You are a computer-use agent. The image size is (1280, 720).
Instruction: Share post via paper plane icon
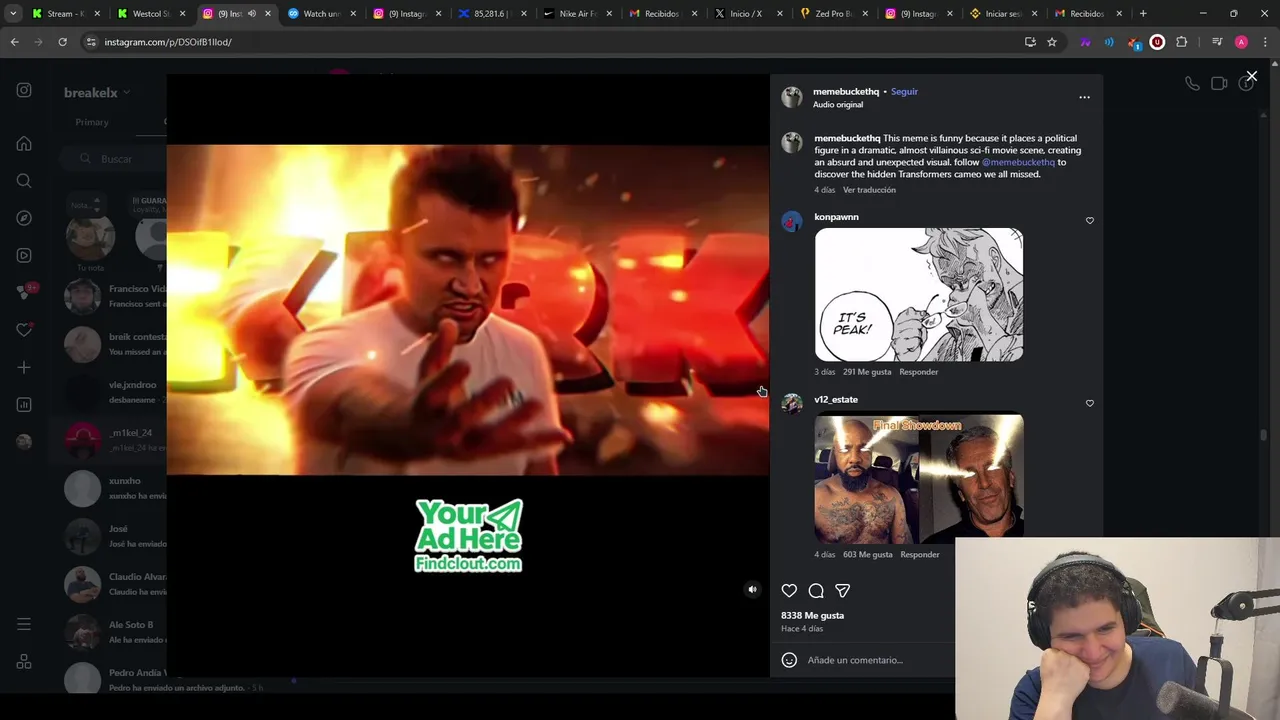click(x=842, y=591)
